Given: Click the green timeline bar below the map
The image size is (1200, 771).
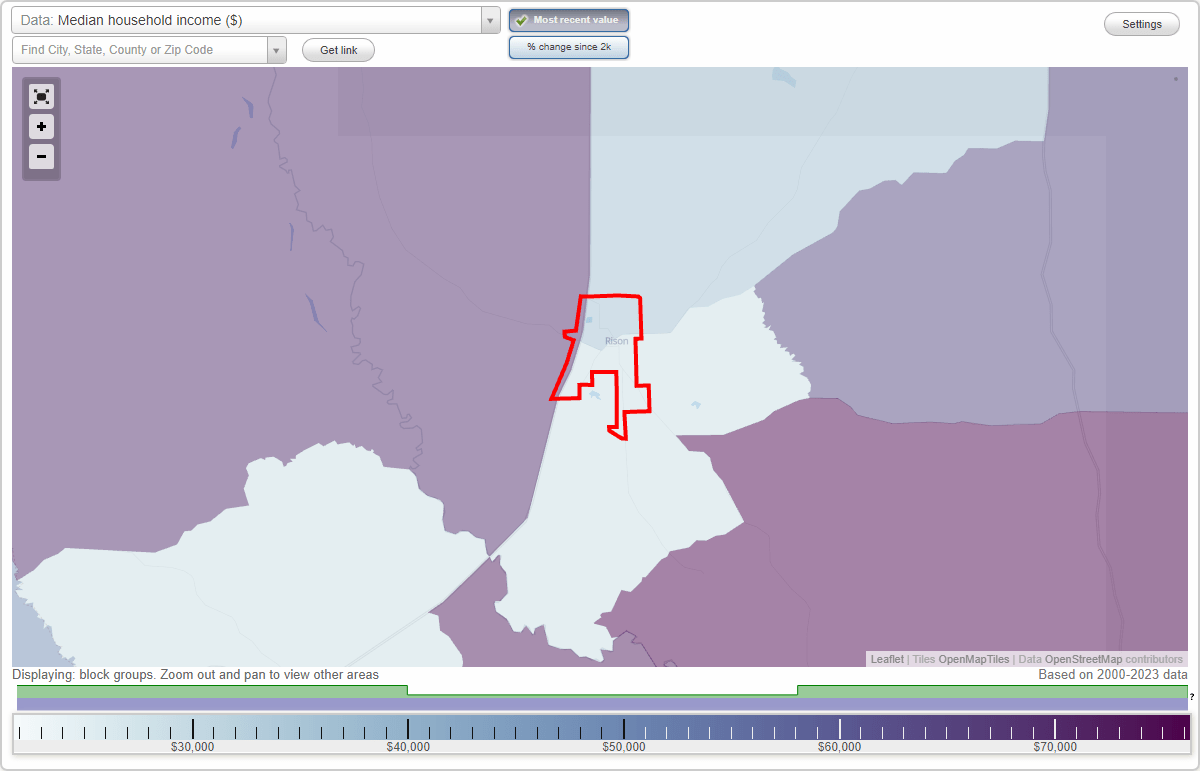Looking at the screenshot, I should [600, 690].
